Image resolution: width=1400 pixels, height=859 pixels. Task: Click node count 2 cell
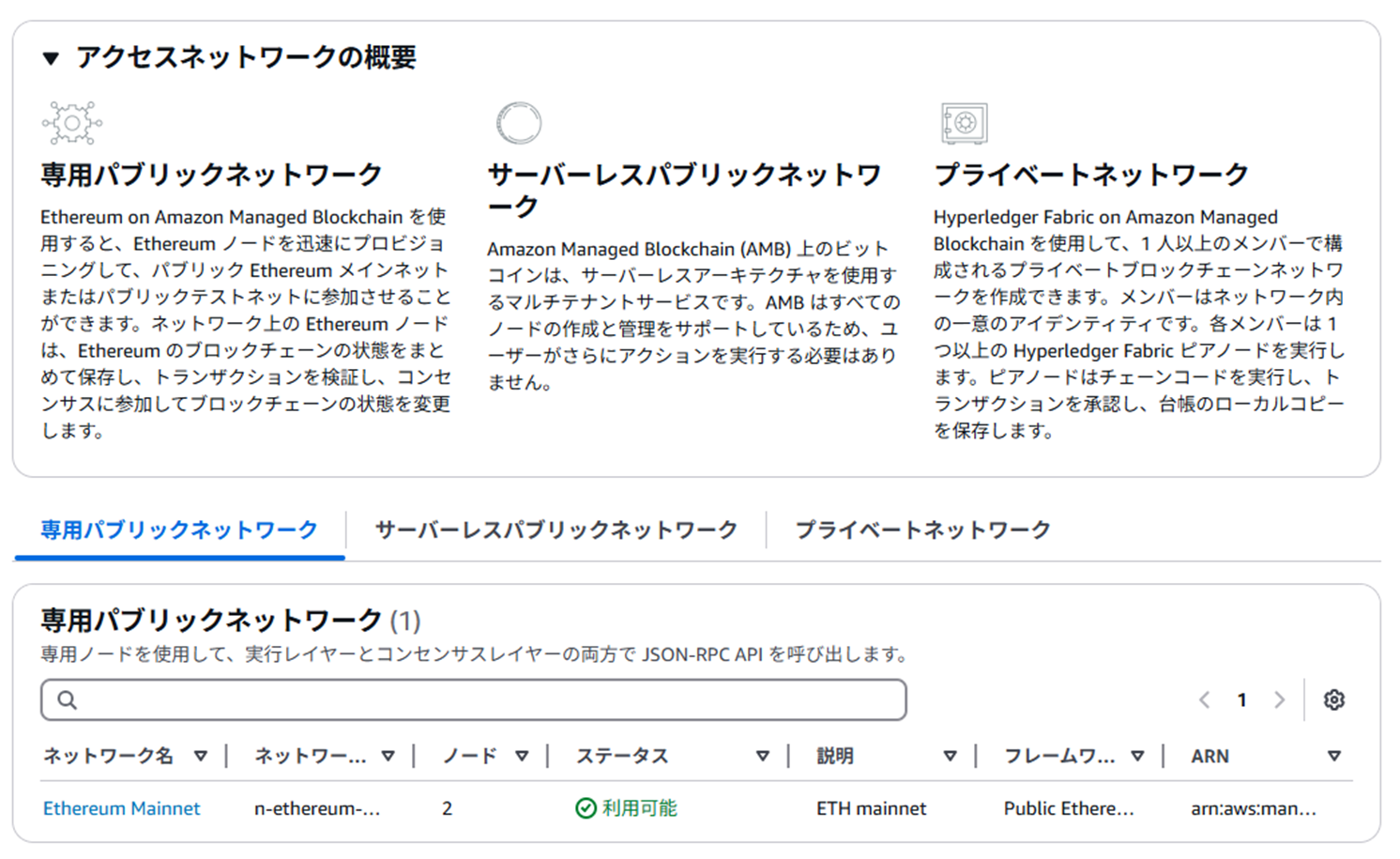click(448, 808)
